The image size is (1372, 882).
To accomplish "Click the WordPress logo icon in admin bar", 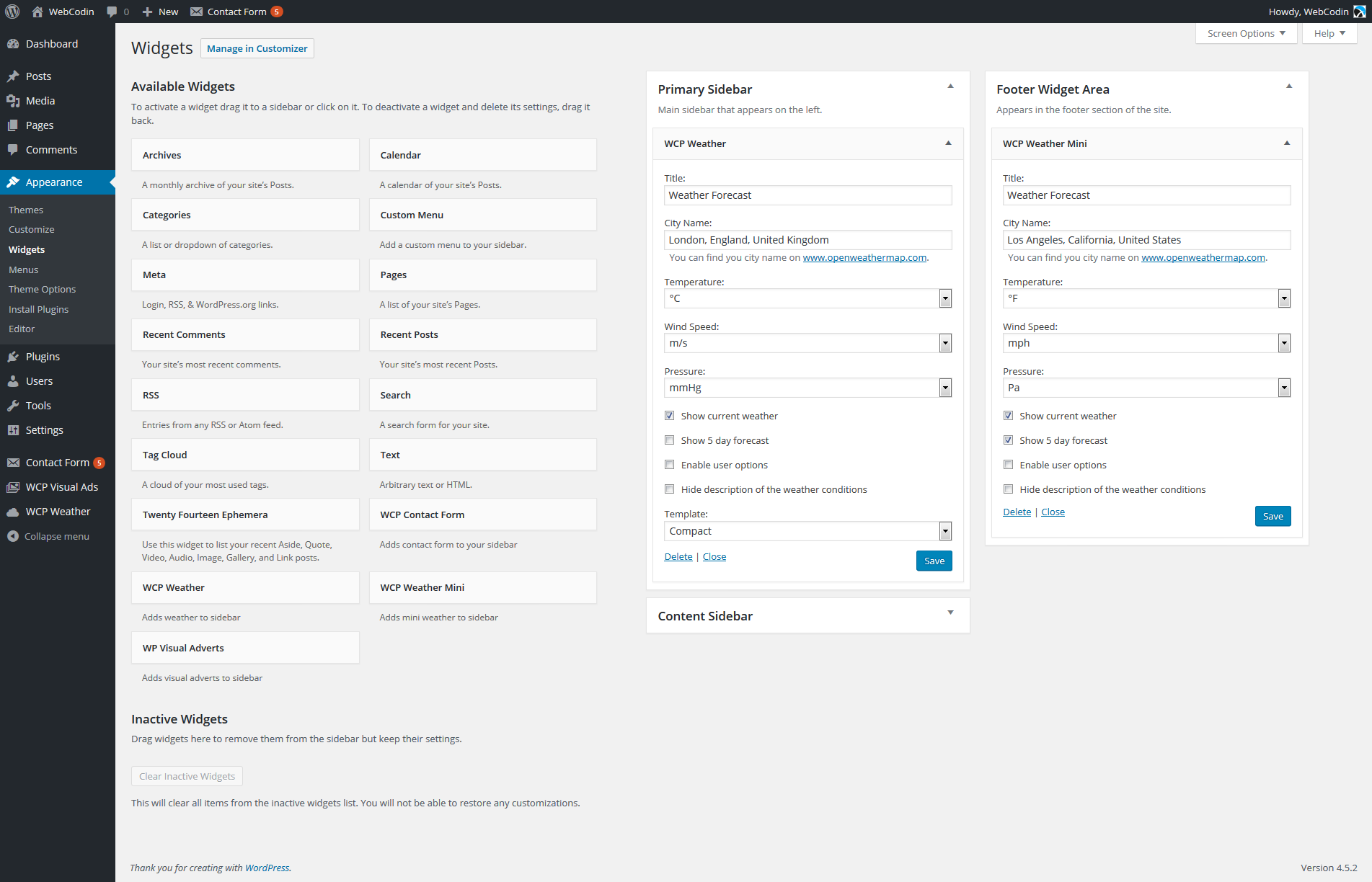I will [x=12, y=12].
